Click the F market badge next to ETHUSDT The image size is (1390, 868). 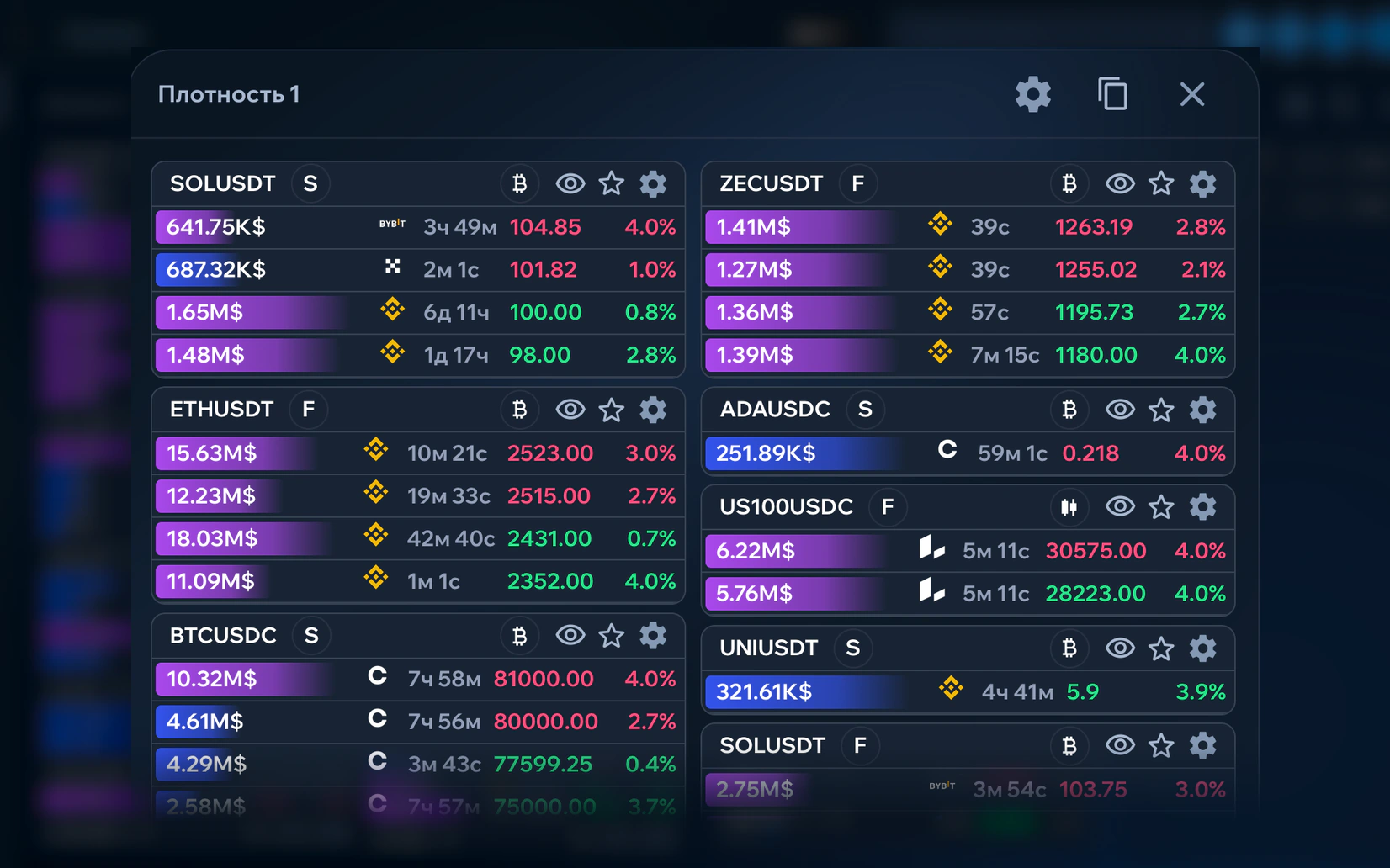(309, 410)
